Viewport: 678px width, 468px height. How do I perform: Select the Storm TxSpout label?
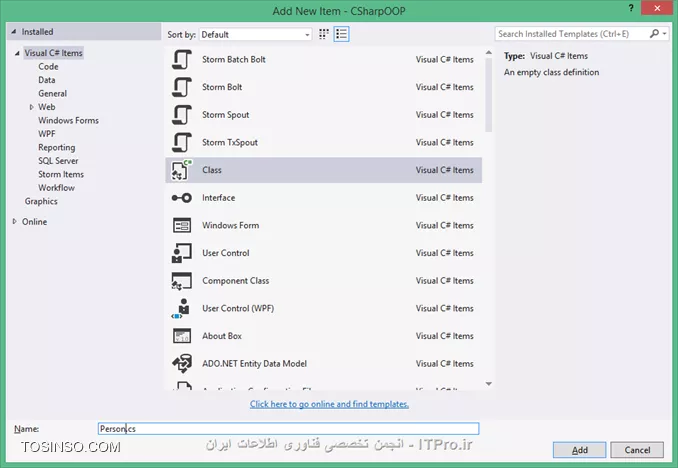pos(230,142)
